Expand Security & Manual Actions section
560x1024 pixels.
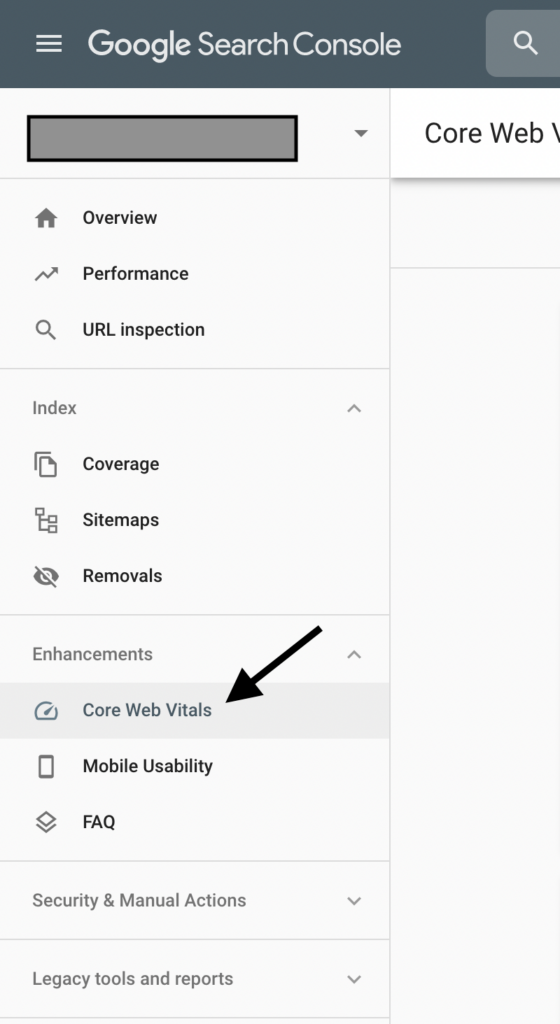(x=354, y=901)
